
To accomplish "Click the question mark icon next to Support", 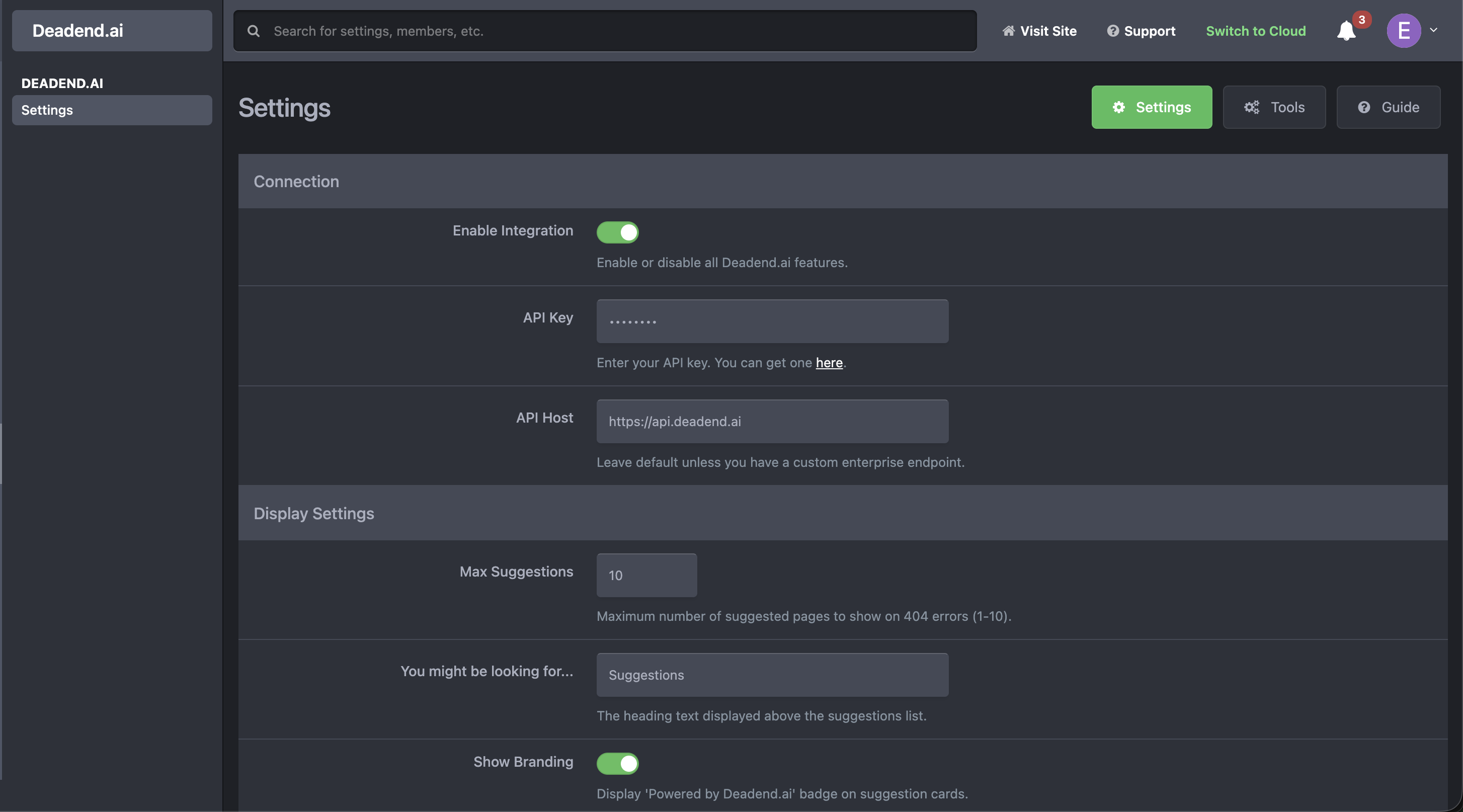I will pos(1113,31).
